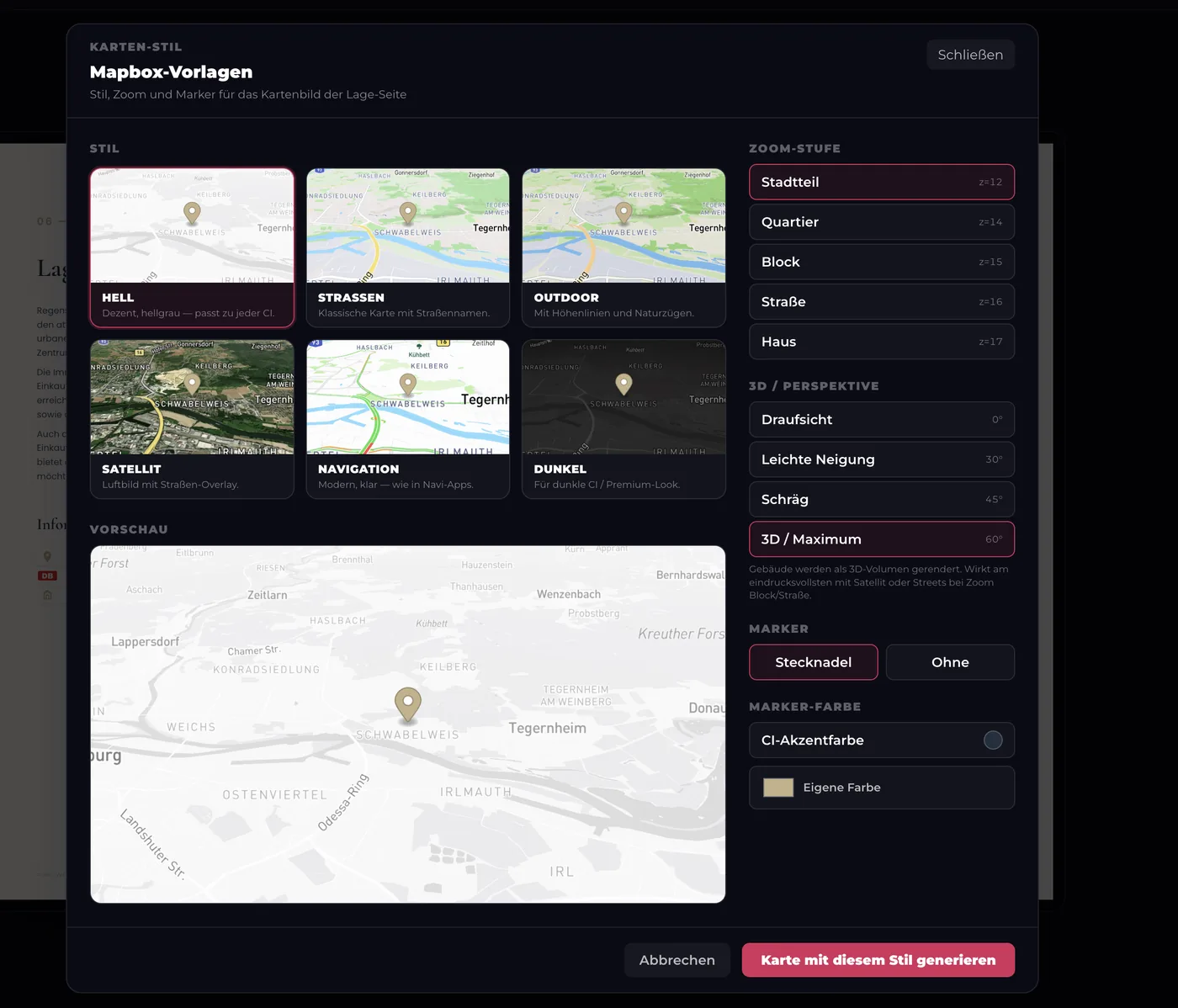This screenshot has height=1008, width=1178.
Task: Set zoom level to Quartier z=14
Action: (x=882, y=222)
